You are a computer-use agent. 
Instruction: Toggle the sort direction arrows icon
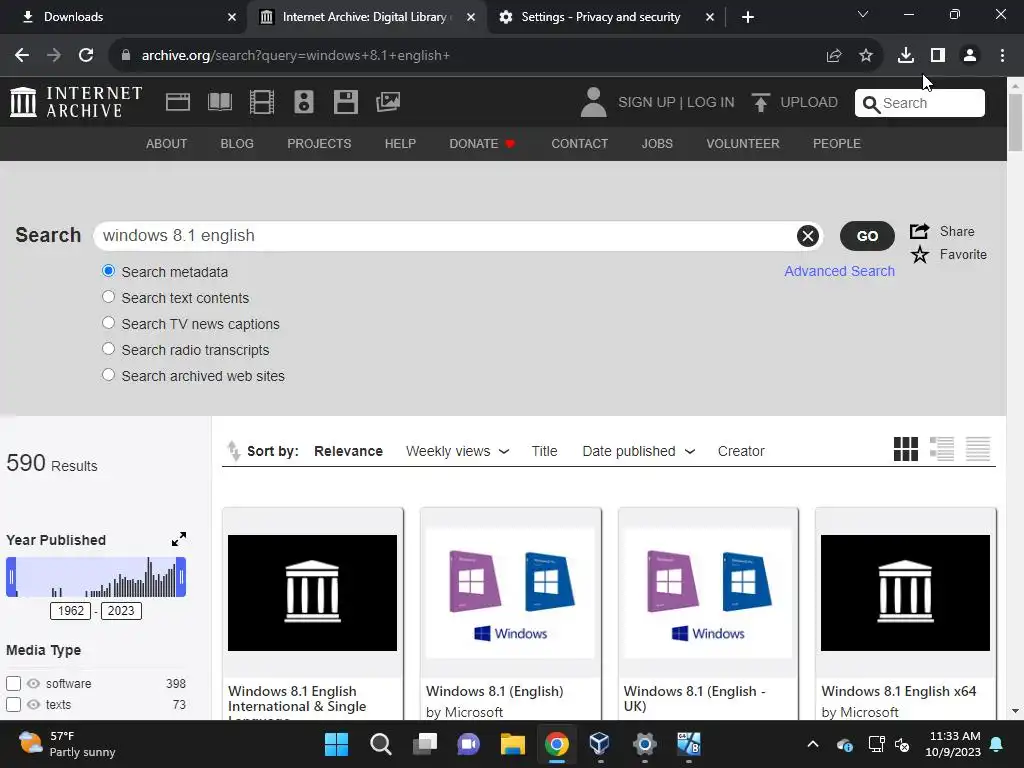pyautogui.click(x=233, y=451)
